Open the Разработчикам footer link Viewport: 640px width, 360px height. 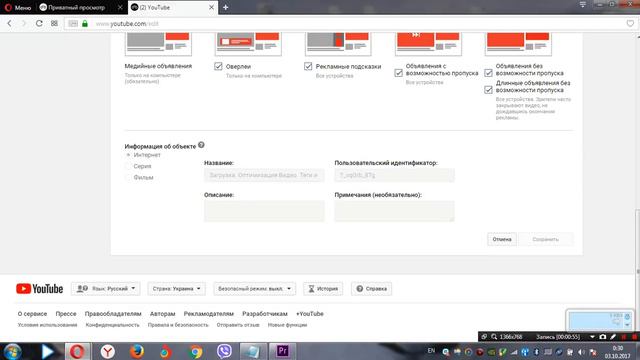(x=265, y=314)
